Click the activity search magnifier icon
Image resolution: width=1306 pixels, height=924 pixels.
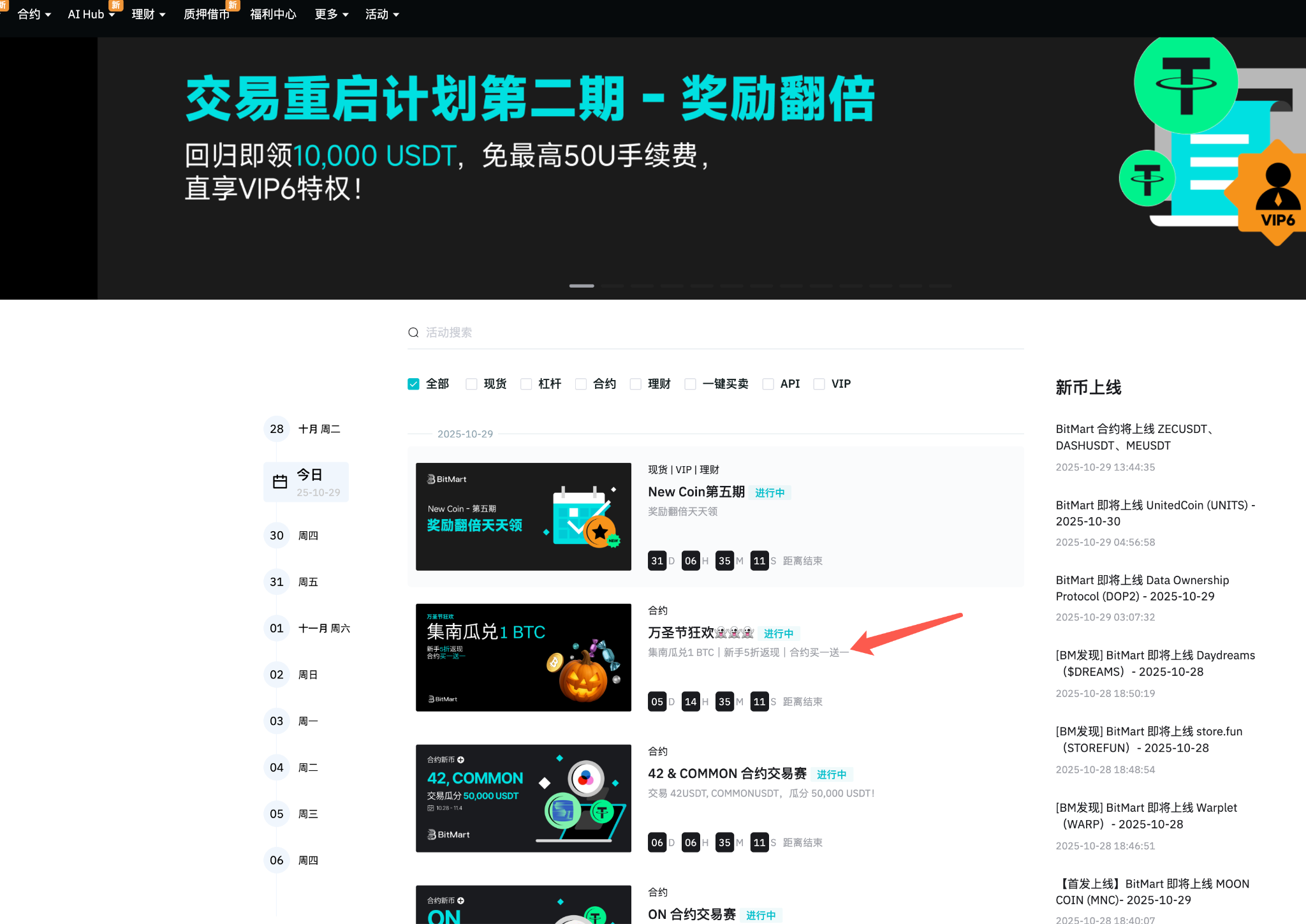[x=413, y=332]
